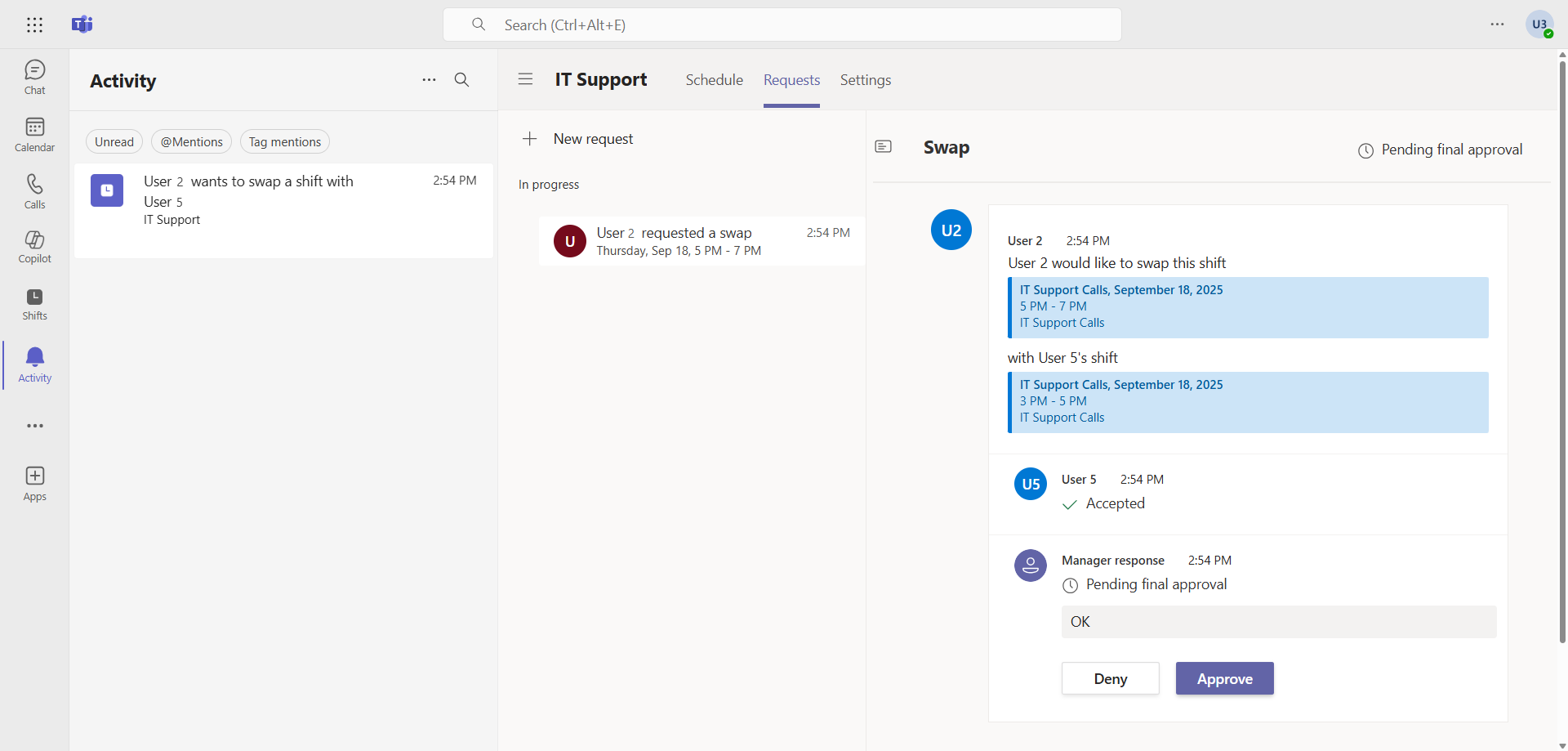Expand the IT Support hamburger menu

[525, 79]
